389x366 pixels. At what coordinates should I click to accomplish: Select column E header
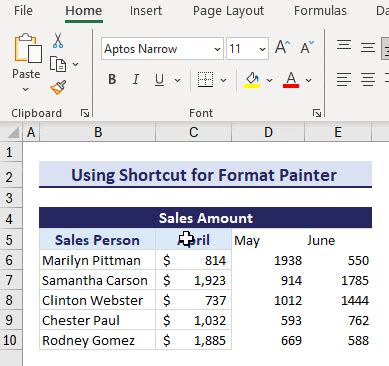point(338,132)
